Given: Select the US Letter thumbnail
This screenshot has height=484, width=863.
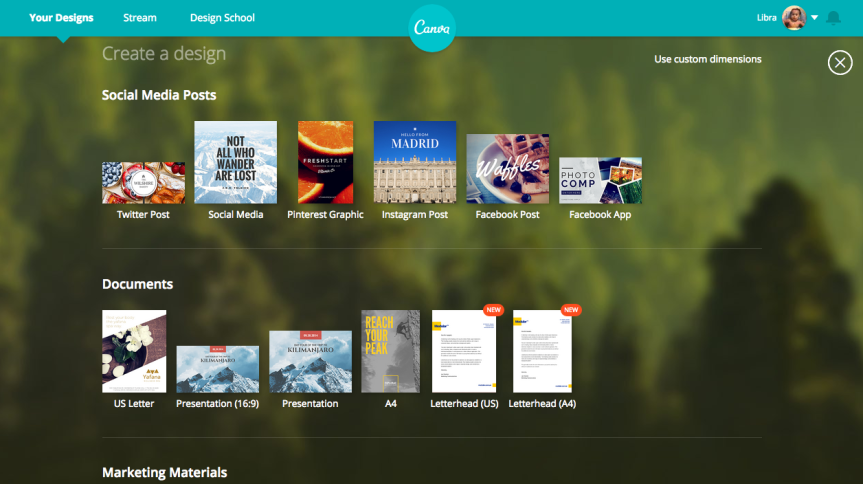Looking at the screenshot, I should tap(134, 351).
